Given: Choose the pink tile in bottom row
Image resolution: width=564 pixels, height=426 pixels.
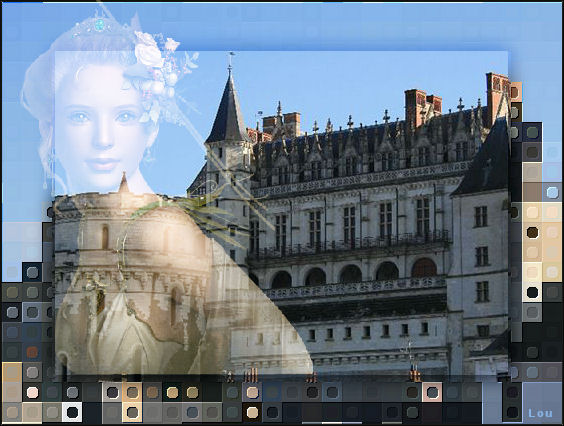Looking at the screenshot, I should point(432,392).
